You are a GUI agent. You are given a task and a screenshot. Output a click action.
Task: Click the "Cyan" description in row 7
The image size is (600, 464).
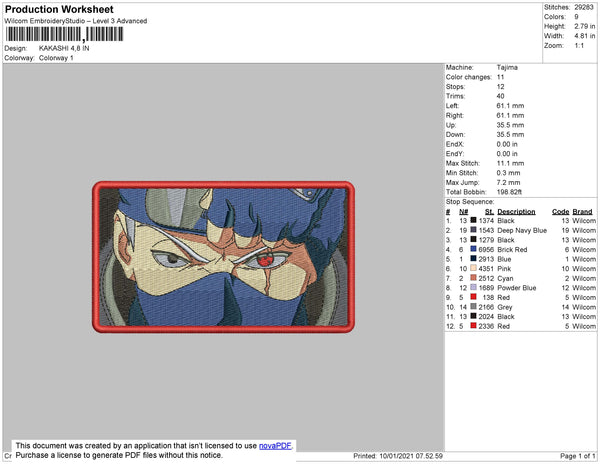tap(505, 278)
